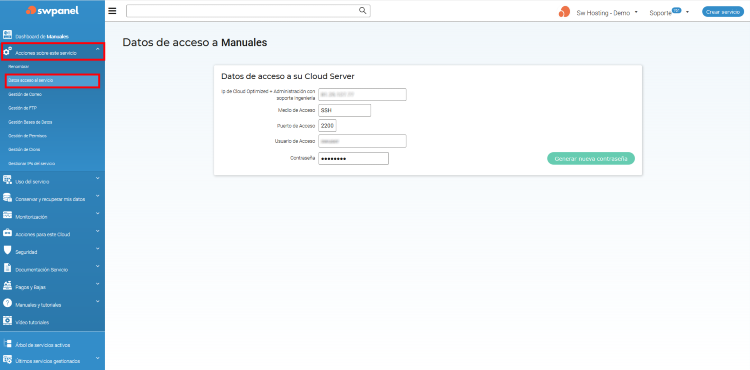Expand Uso del servicio chevron
This screenshot has height=370, width=750.
pos(98,178)
